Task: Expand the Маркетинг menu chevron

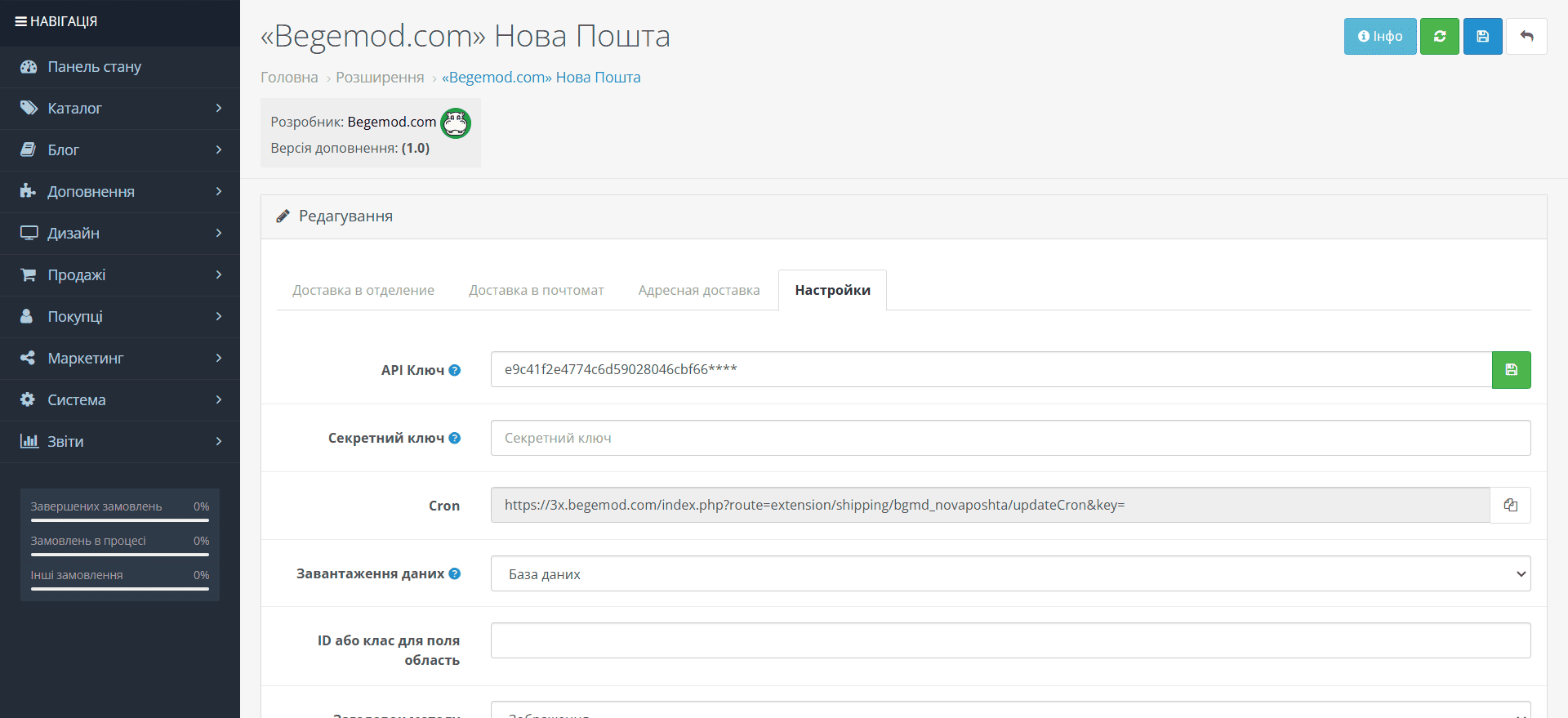Action: (x=219, y=358)
